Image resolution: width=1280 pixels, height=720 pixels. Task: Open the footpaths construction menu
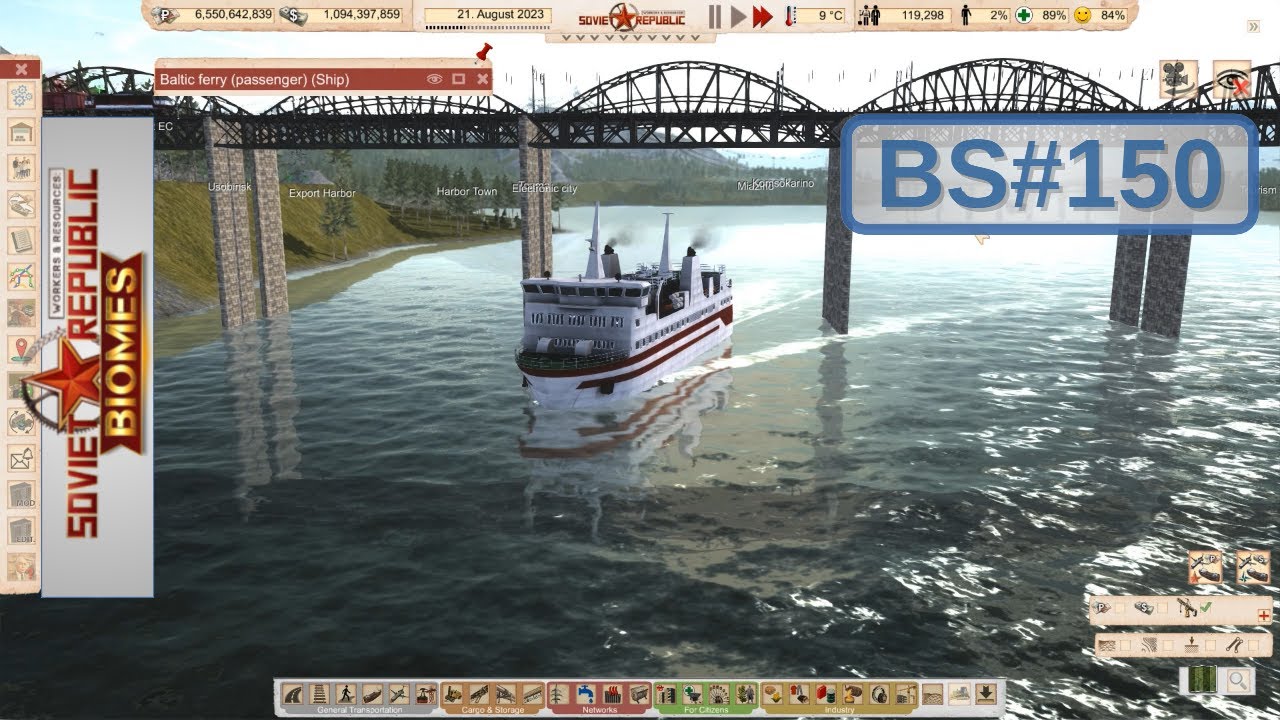pos(345,694)
